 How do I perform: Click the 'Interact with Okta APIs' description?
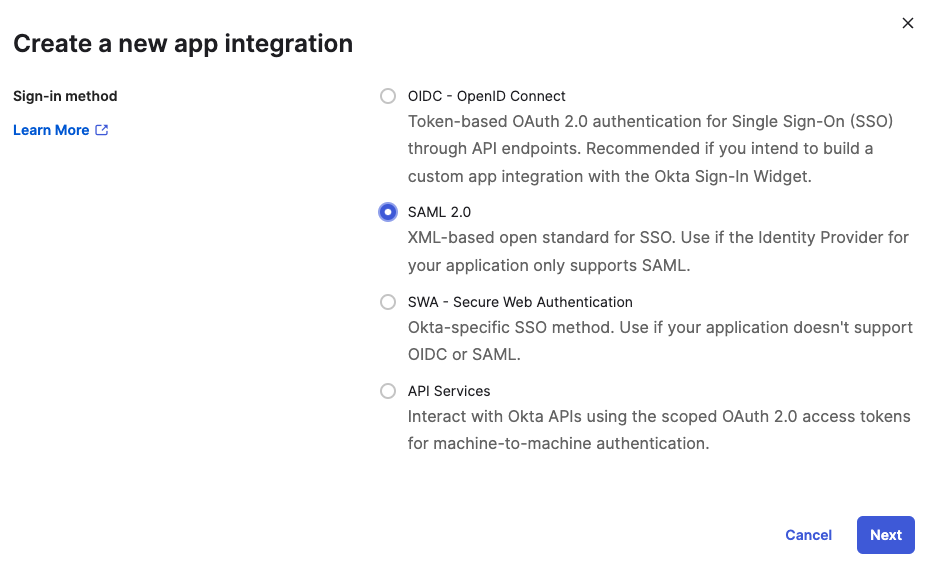(x=659, y=417)
